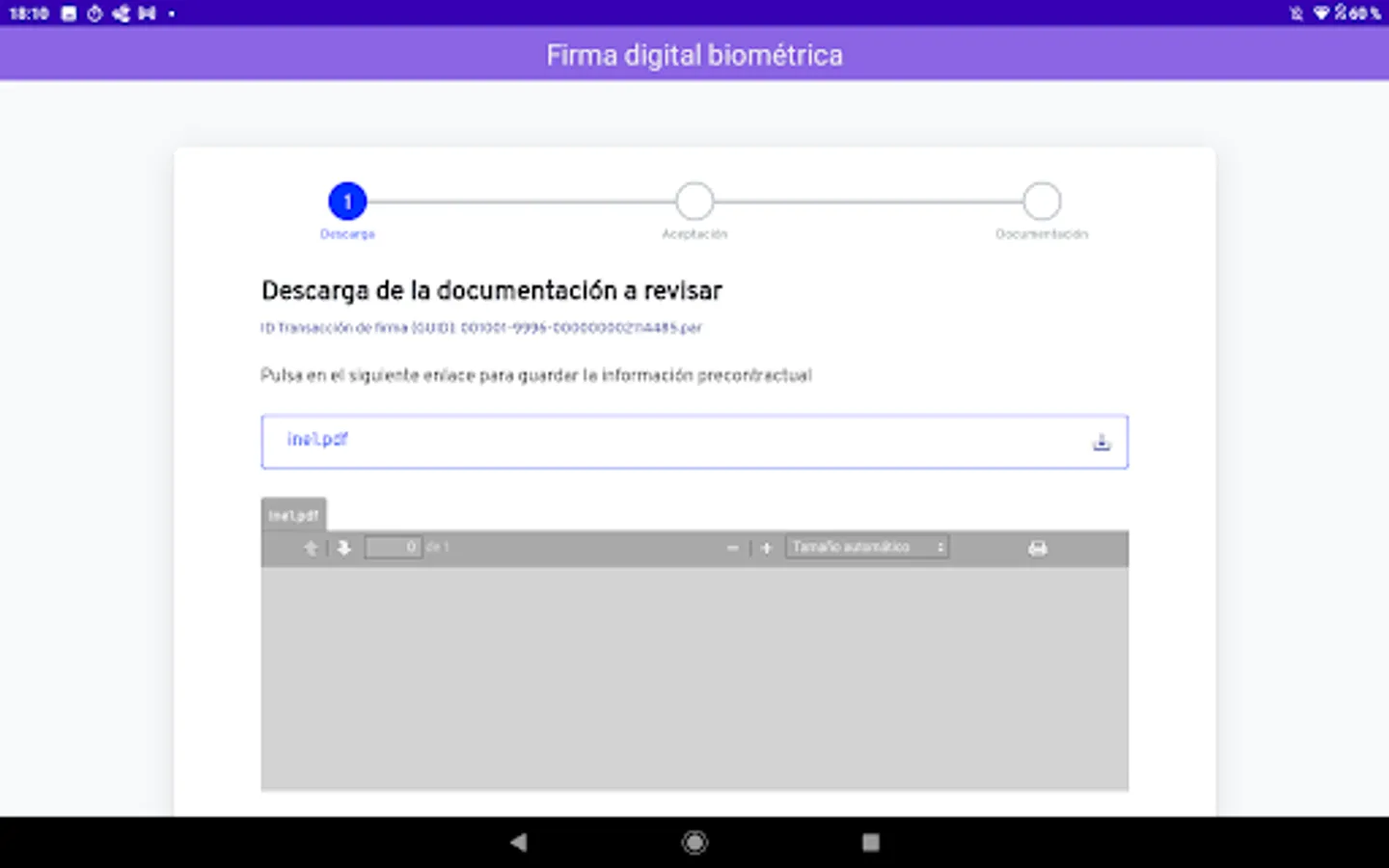Viewport: 1389px width, 868px height.
Task: Click the Aceptación step label
Action: pos(694,234)
